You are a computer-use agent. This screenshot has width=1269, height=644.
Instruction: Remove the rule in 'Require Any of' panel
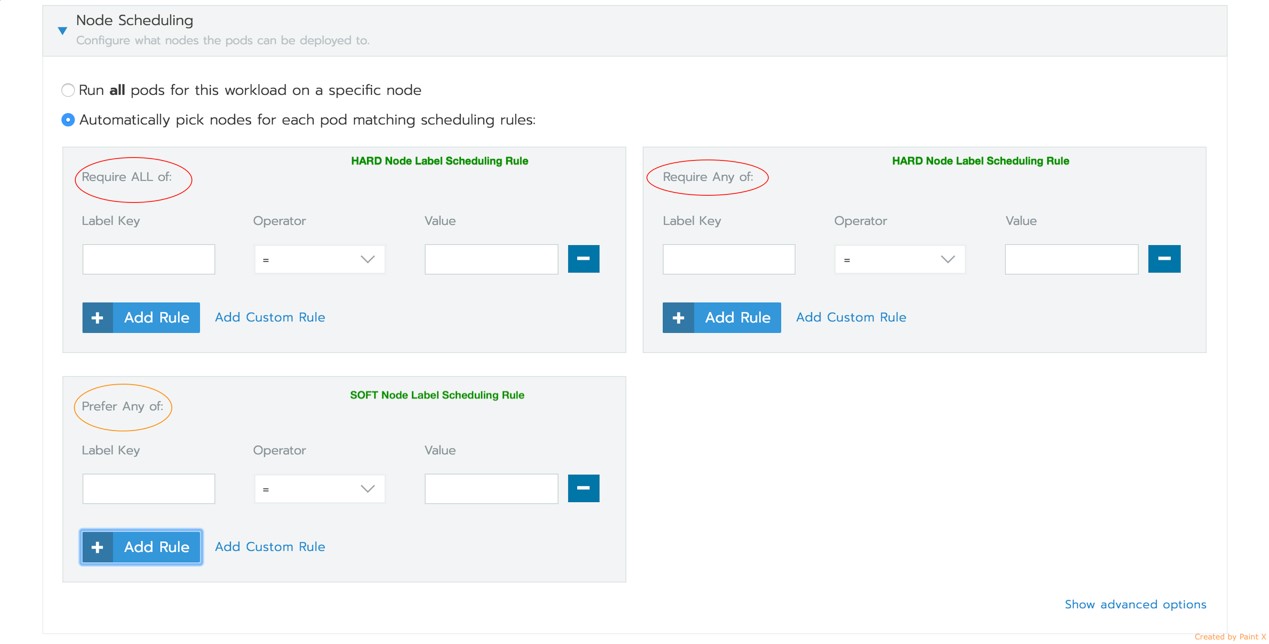click(x=1164, y=259)
